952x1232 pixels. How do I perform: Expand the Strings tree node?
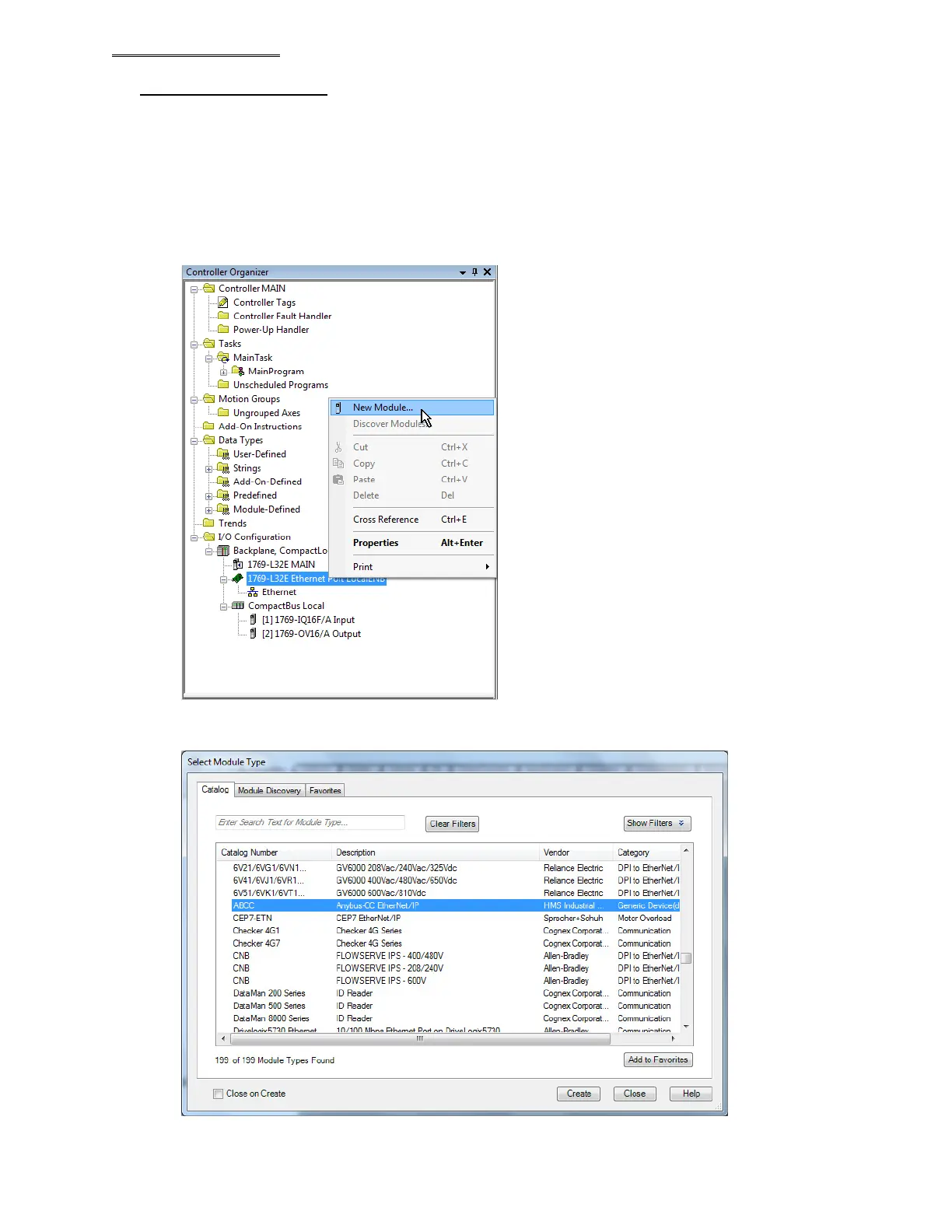pyautogui.click(x=209, y=469)
